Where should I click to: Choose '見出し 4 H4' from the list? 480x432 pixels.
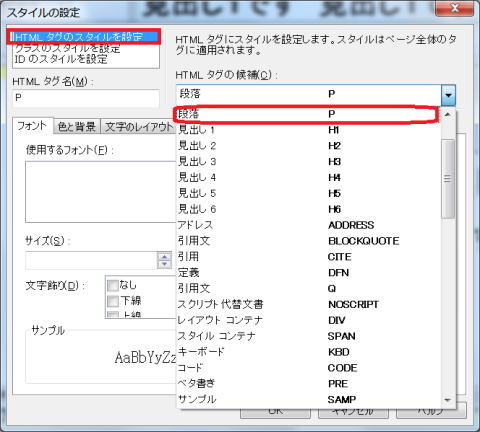308,177
